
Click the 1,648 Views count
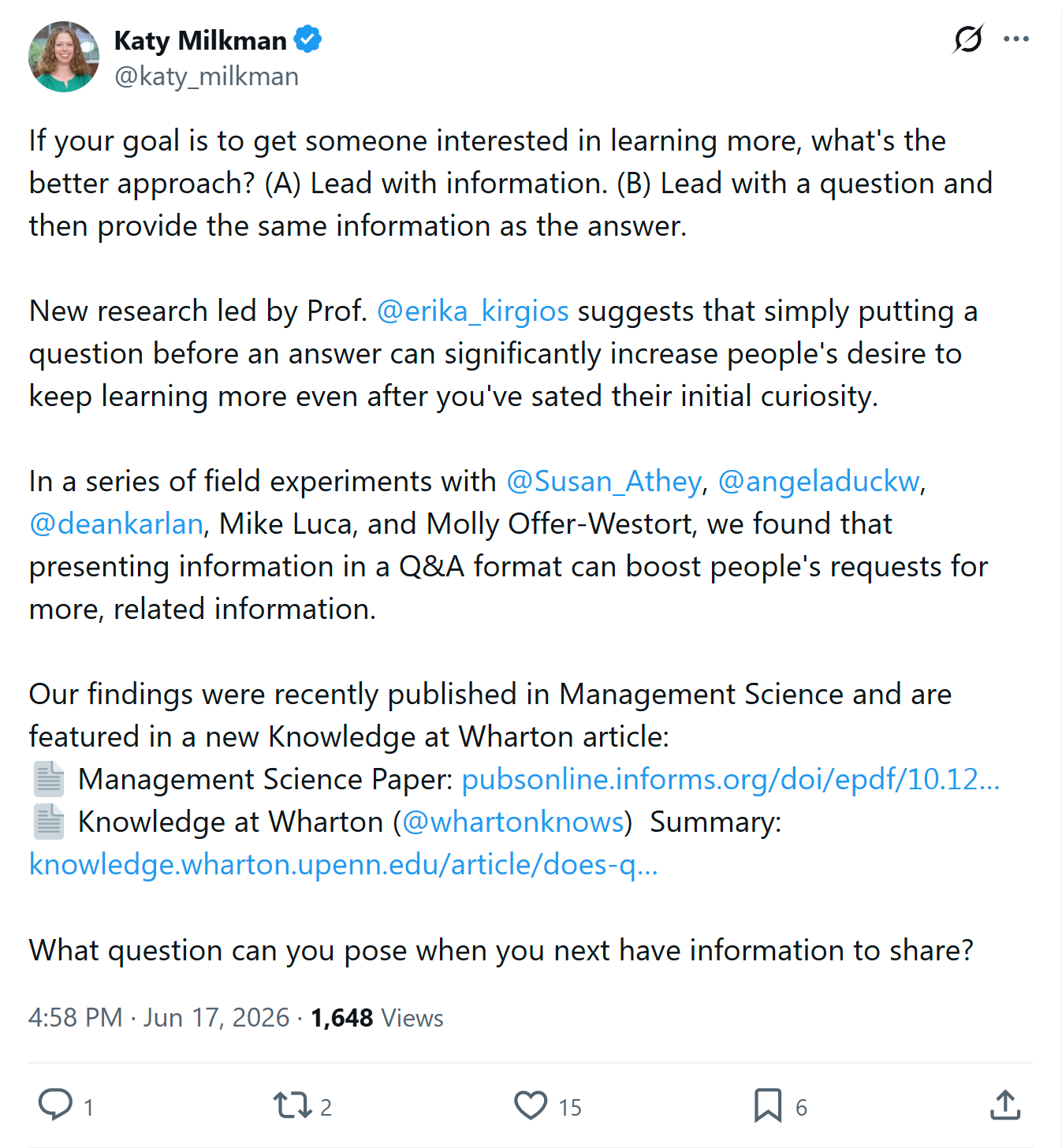coord(377,1017)
